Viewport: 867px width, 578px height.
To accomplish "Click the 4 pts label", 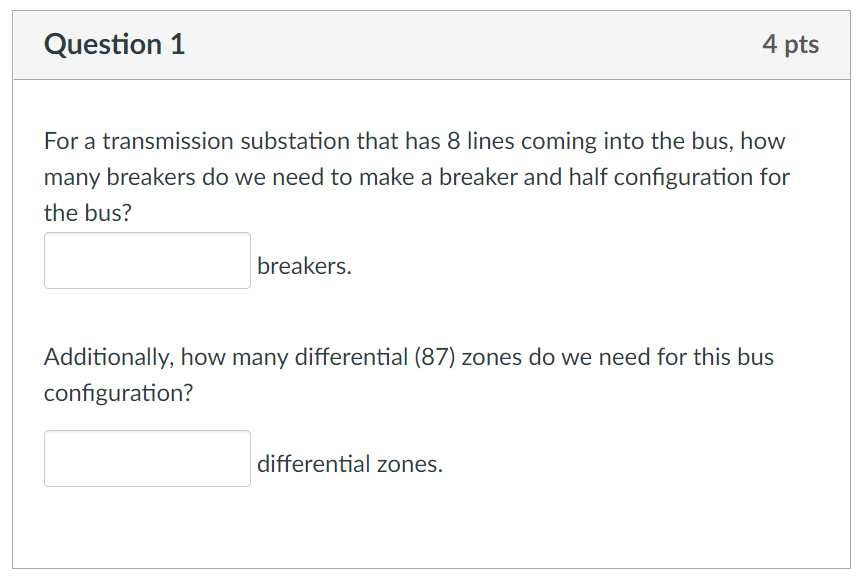I will click(791, 44).
